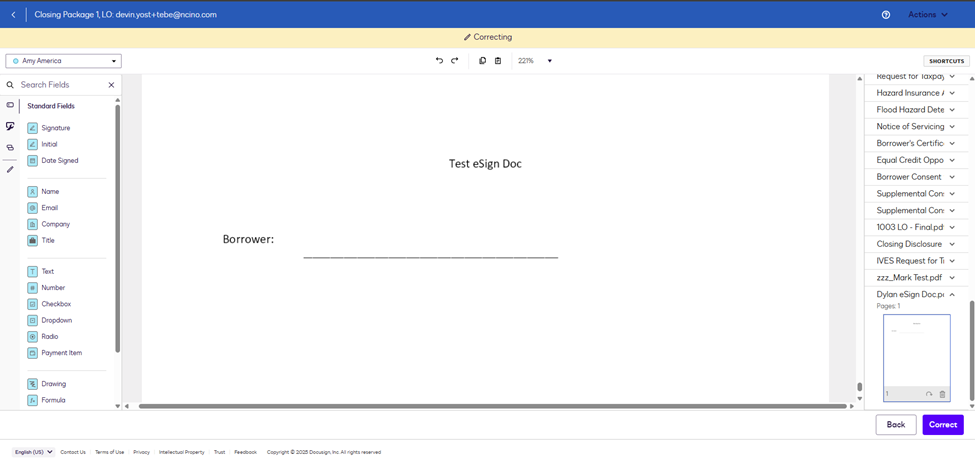Select the Signature field icon
The image size is (975, 464).
[32, 128]
